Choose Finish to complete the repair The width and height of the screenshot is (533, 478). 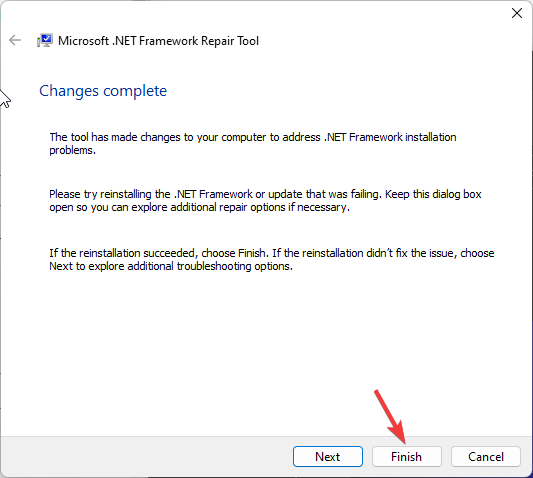407,456
